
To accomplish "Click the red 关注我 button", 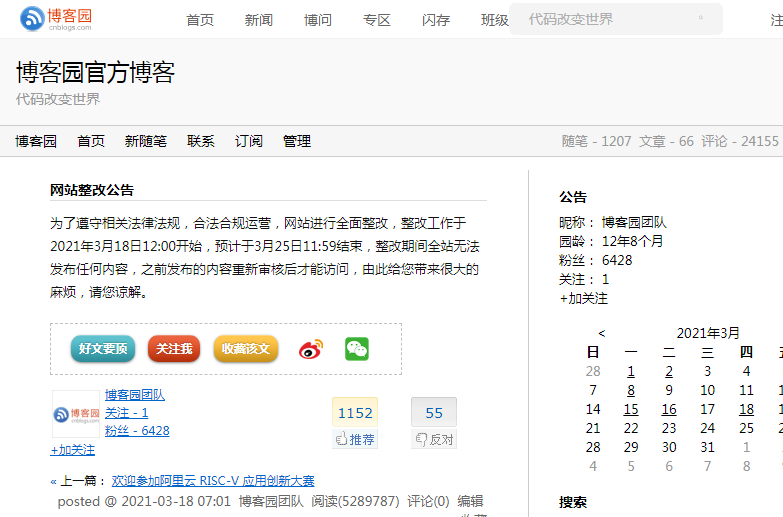I will 174,349.
